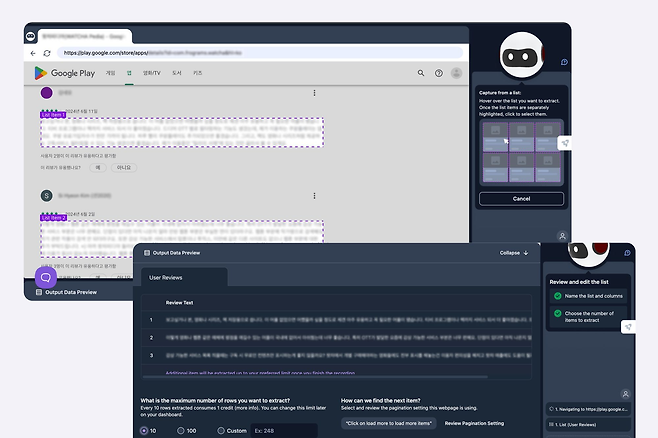Open three-dot menu on second review
Screen dimensions: 658x438
(x=314, y=196)
